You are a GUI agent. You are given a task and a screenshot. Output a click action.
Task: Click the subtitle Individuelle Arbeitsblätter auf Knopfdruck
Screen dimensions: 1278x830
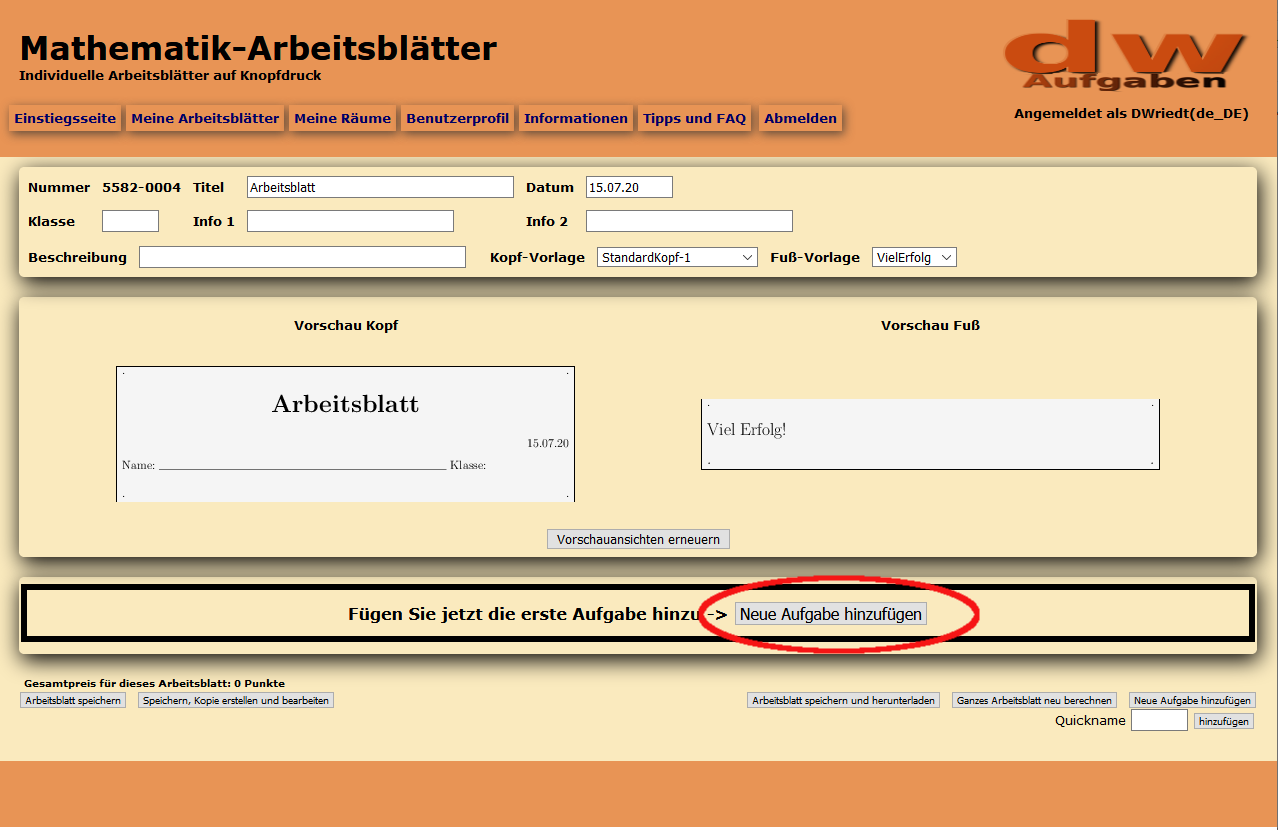(x=170, y=76)
